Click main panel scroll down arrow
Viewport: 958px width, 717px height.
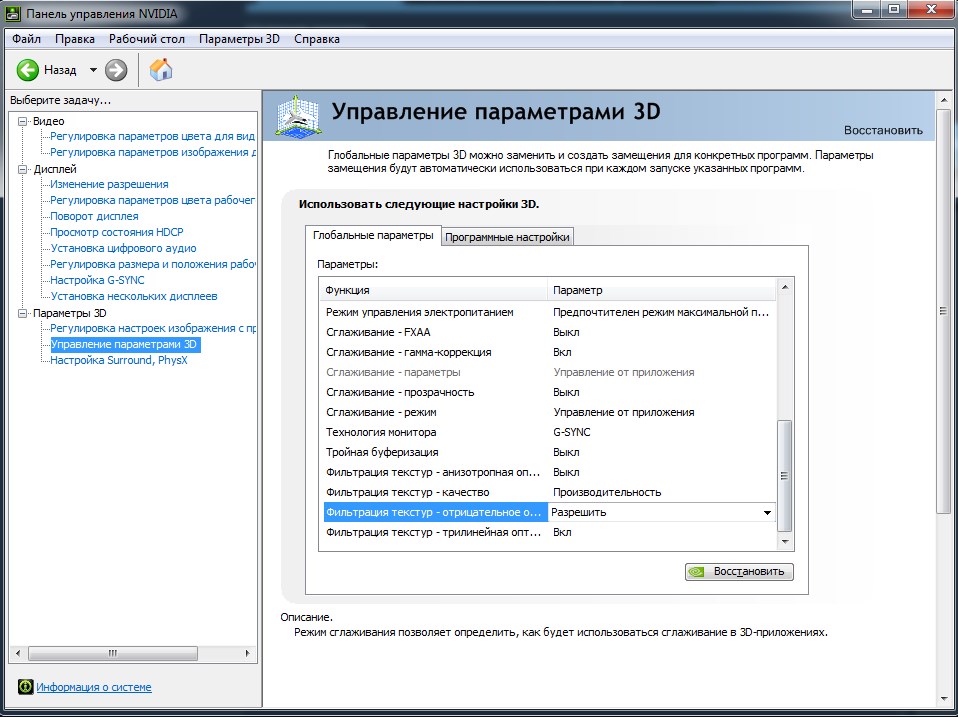pos(944,699)
